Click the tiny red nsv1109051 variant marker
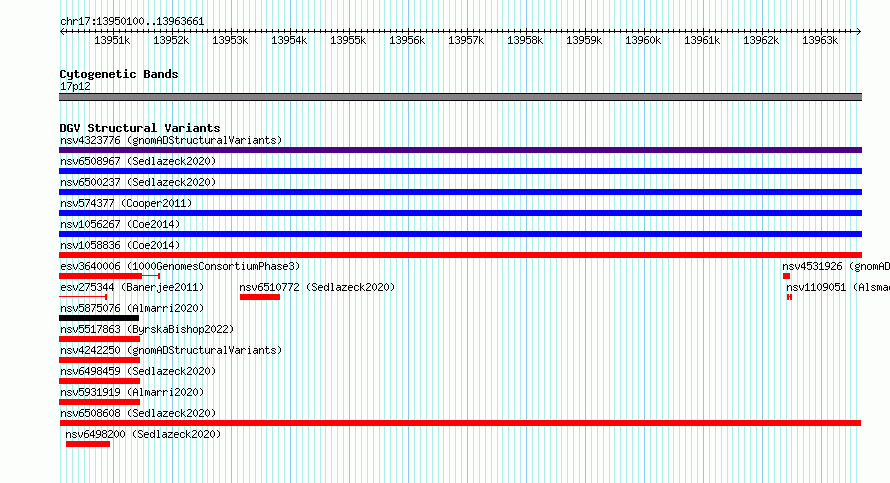The width and height of the screenshot is (890, 483). (x=790, y=297)
